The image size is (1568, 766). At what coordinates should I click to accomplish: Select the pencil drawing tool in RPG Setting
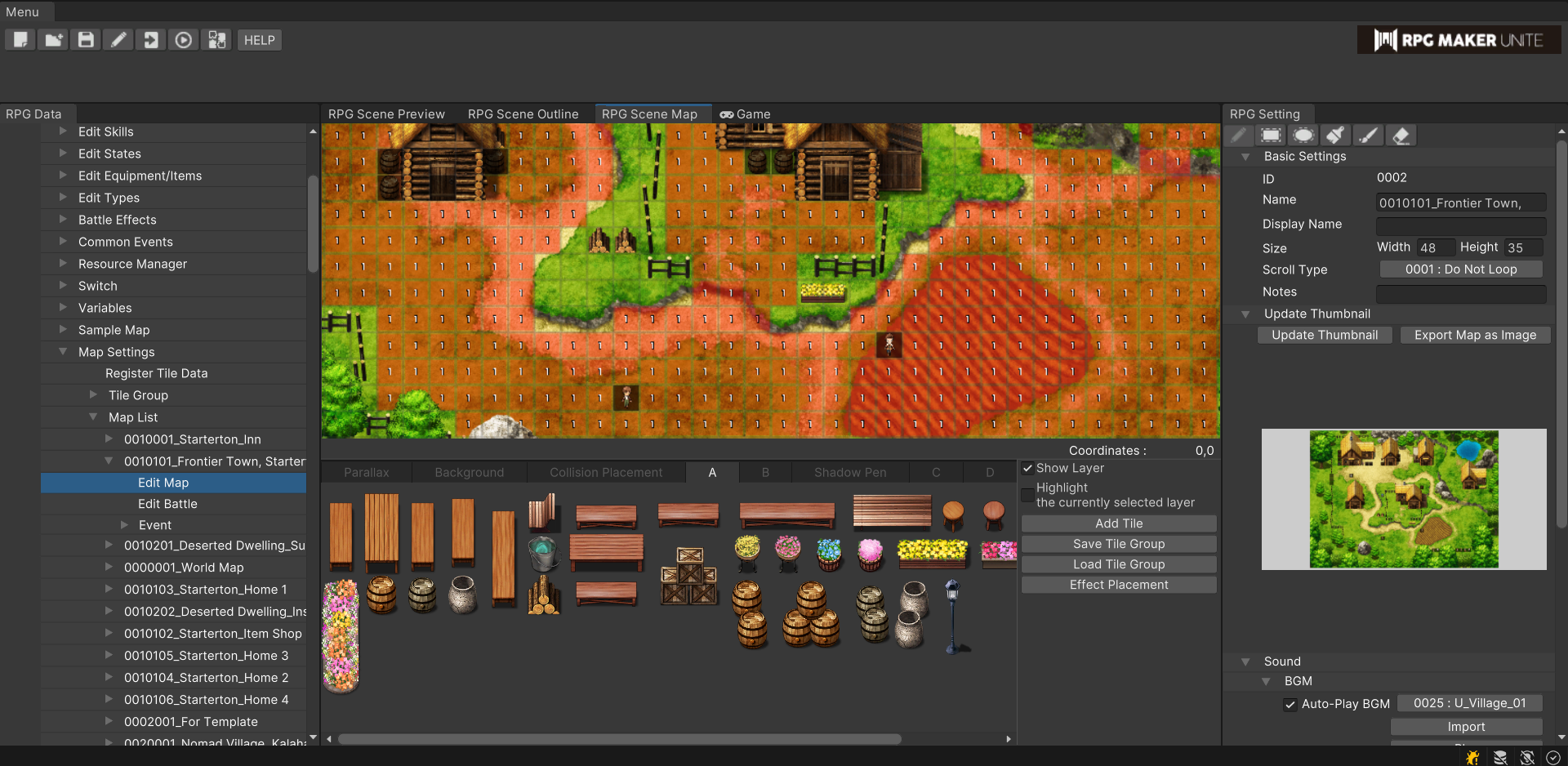(x=1239, y=135)
